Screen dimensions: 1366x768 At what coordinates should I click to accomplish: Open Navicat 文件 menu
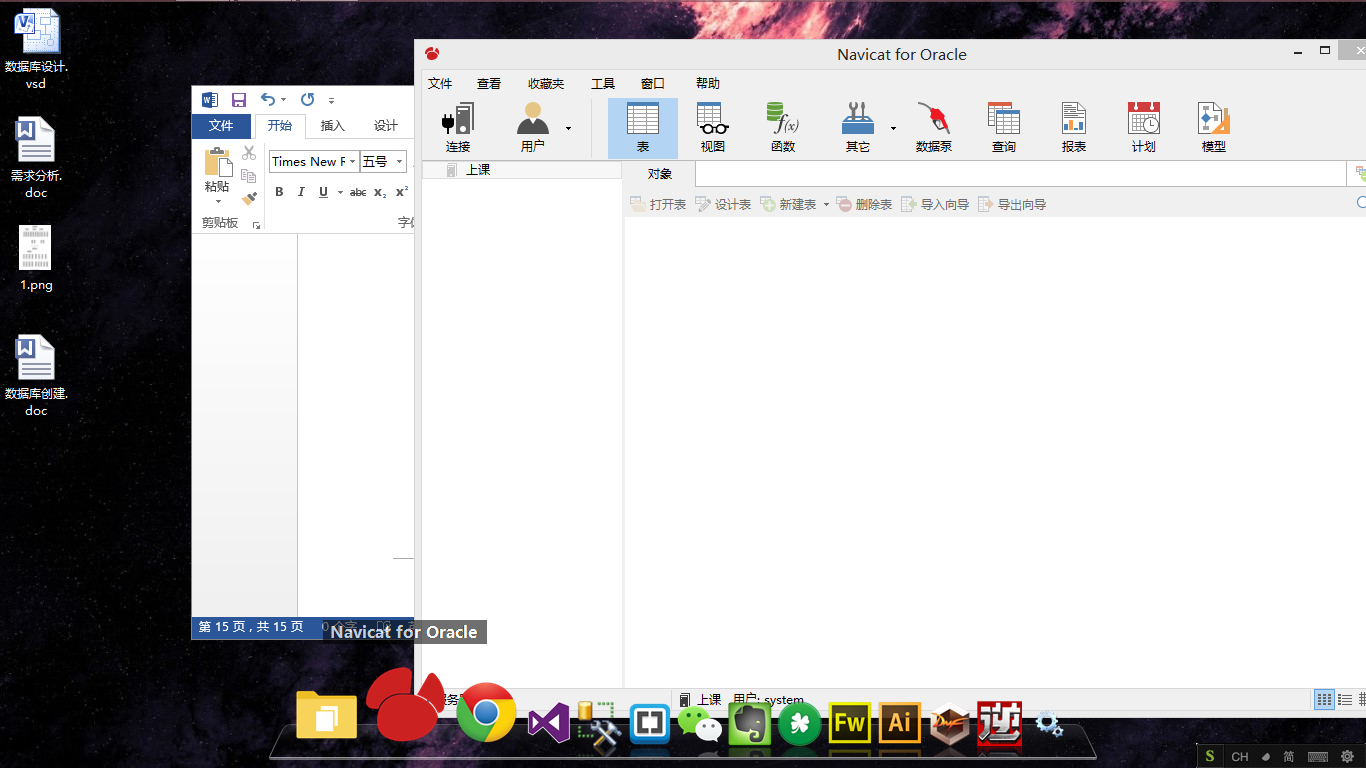coord(440,84)
